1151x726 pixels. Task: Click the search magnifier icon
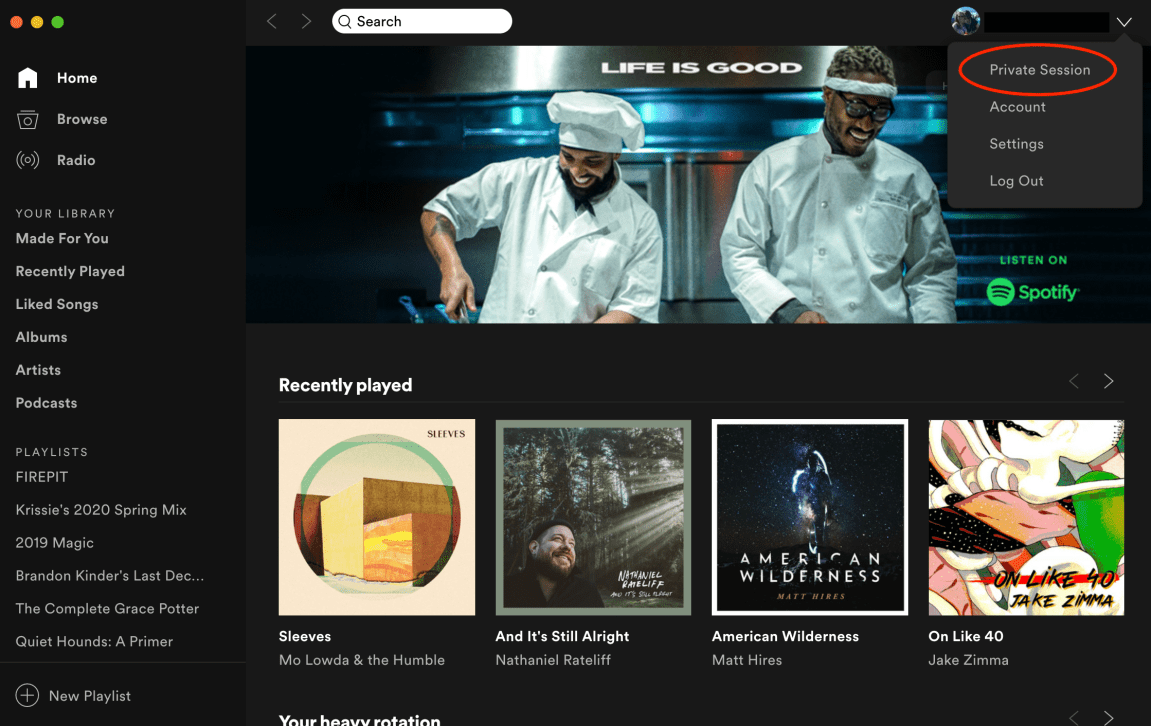click(x=344, y=20)
